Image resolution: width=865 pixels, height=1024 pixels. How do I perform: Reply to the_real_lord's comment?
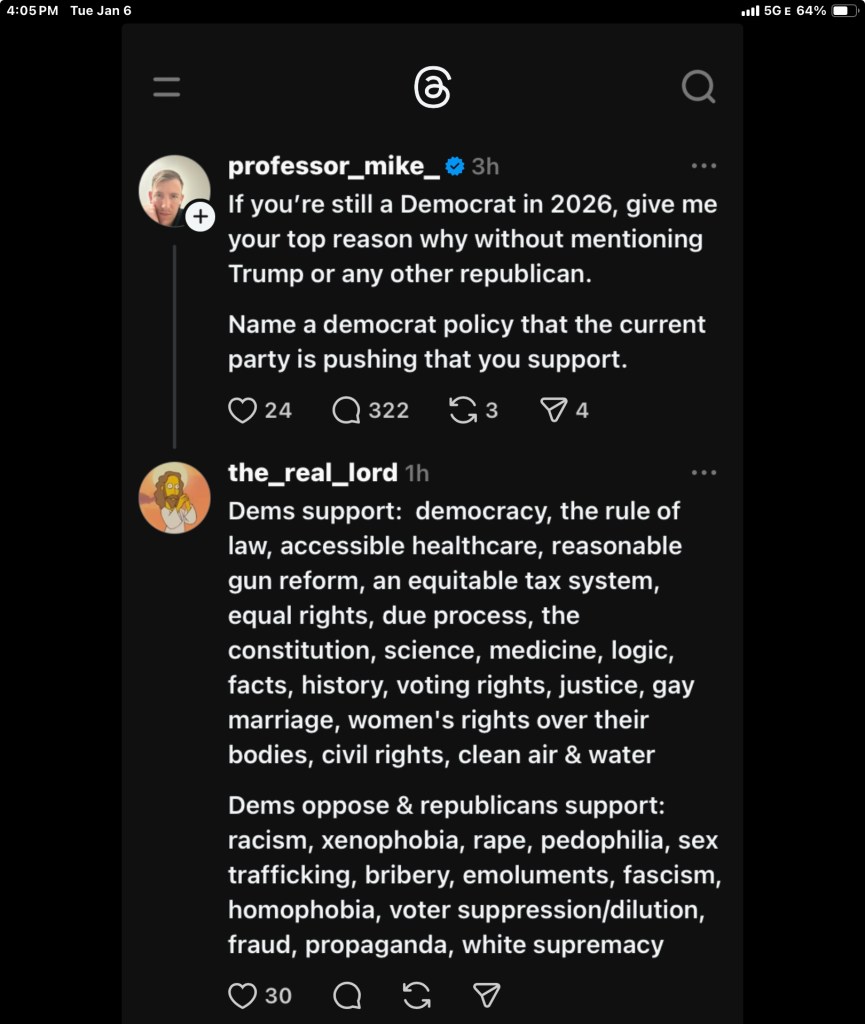(347, 995)
